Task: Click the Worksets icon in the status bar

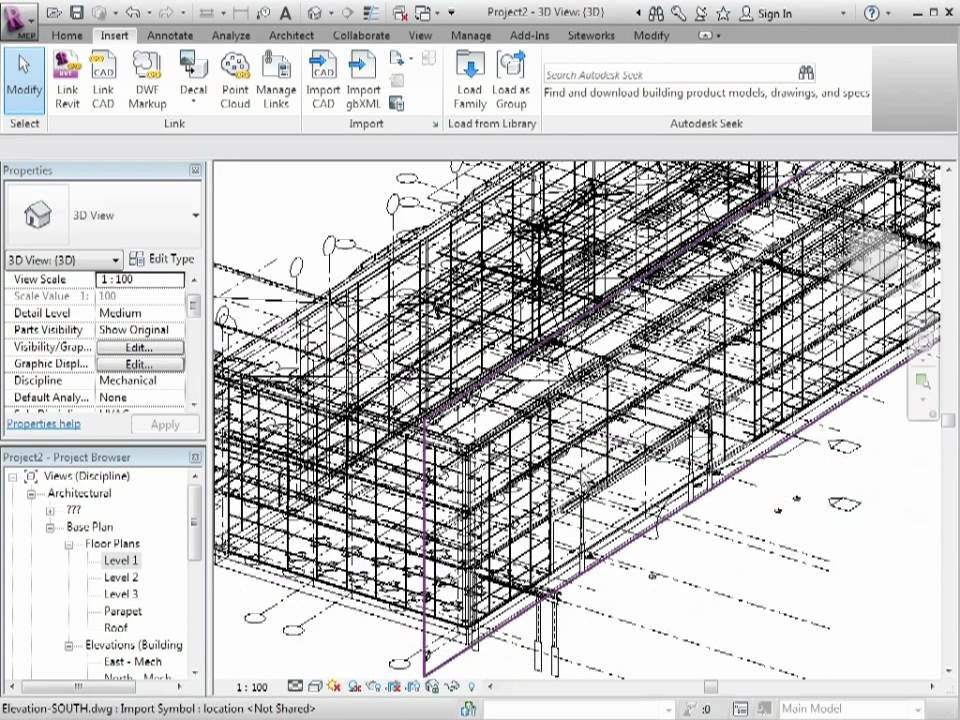Action: point(468,709)
